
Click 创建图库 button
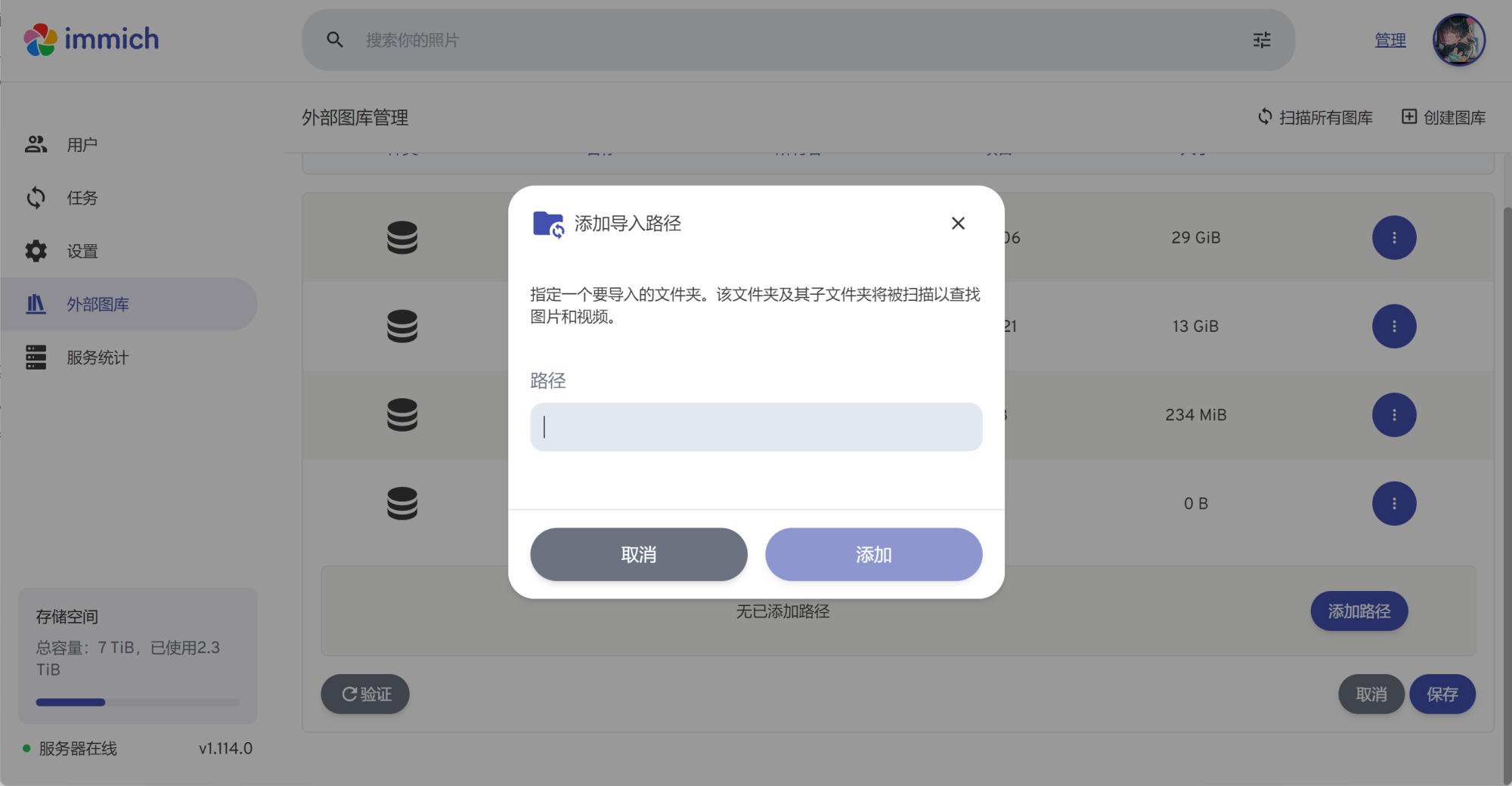[1444, 117]
